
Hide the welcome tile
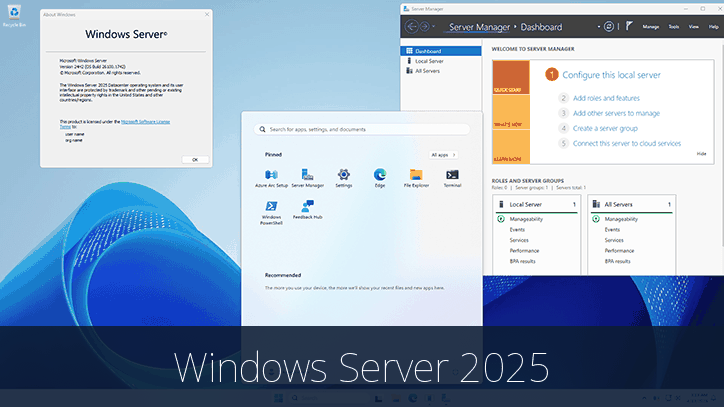click(x=701, y=154)
